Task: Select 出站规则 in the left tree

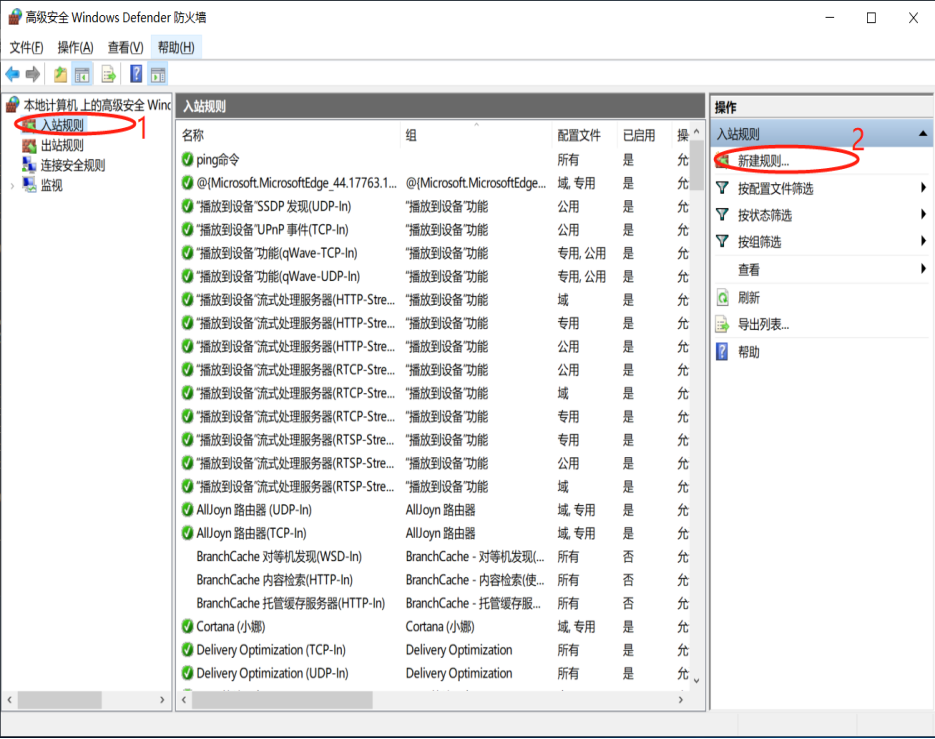Action: click(x=62, y=146)
